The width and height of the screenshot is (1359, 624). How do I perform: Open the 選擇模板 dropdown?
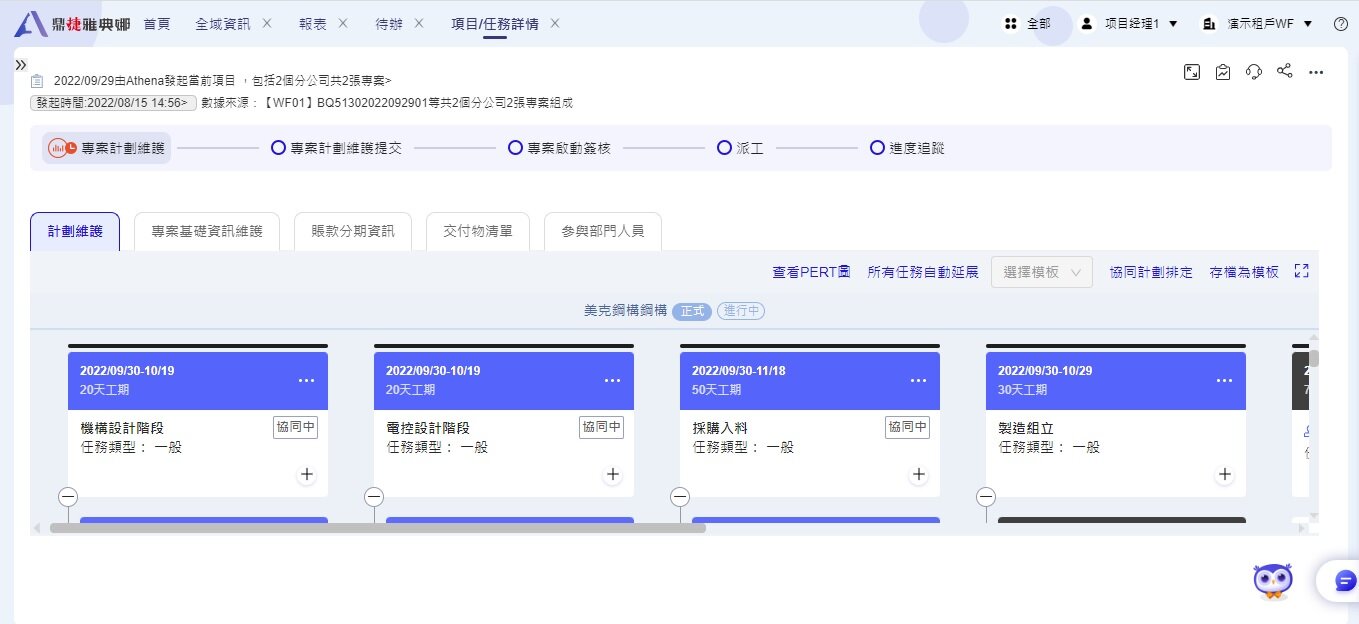point(1041,272)
